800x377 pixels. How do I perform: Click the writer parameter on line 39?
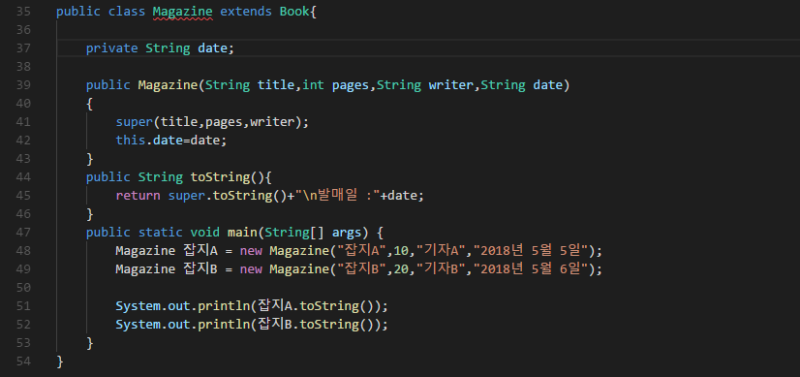pos(451,85)
